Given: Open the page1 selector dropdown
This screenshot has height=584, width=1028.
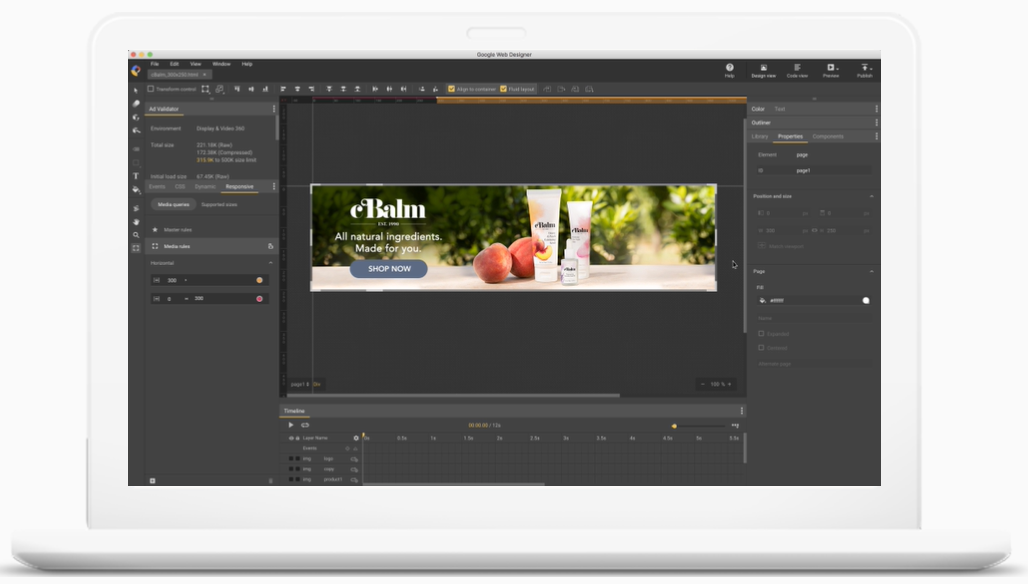Looking at the screenshot, I should point(300,384).
